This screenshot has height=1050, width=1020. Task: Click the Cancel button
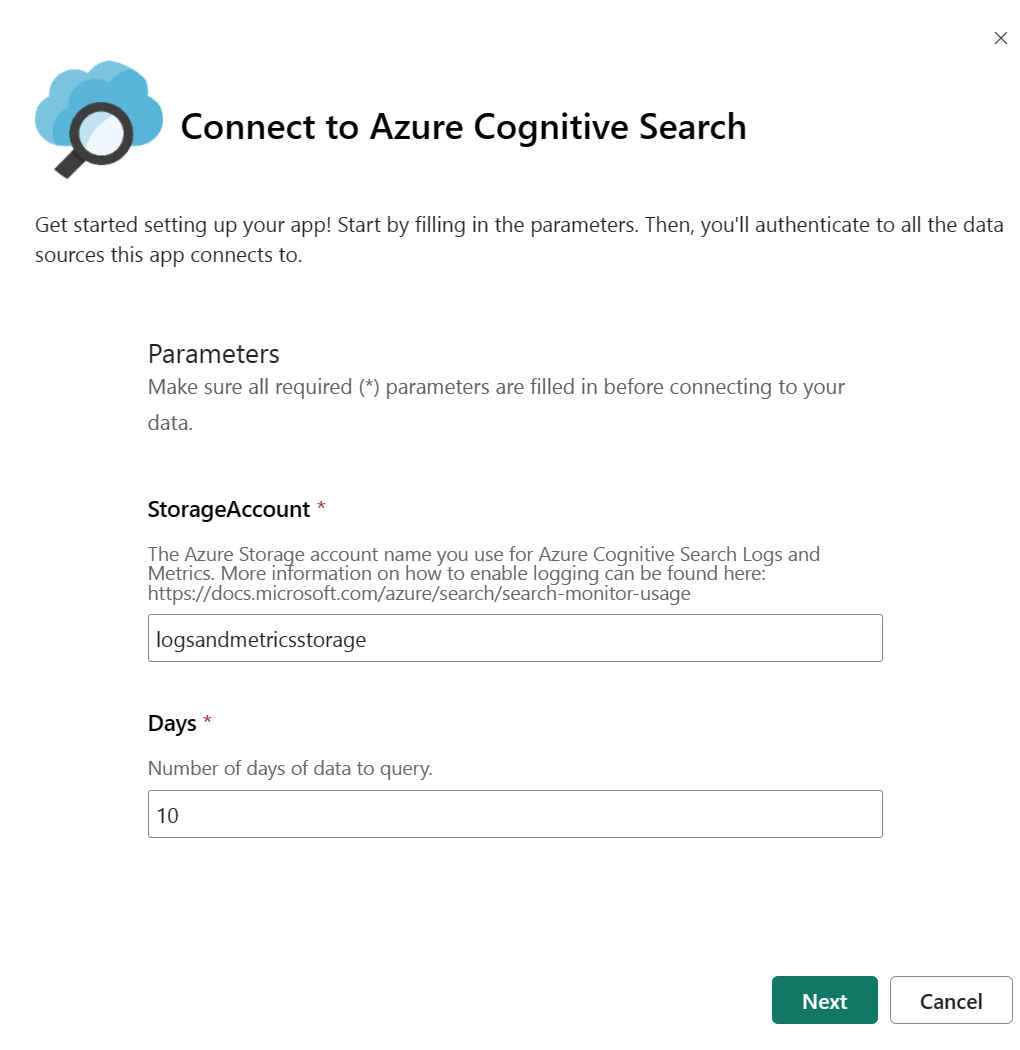click(x=950, y=1000)
